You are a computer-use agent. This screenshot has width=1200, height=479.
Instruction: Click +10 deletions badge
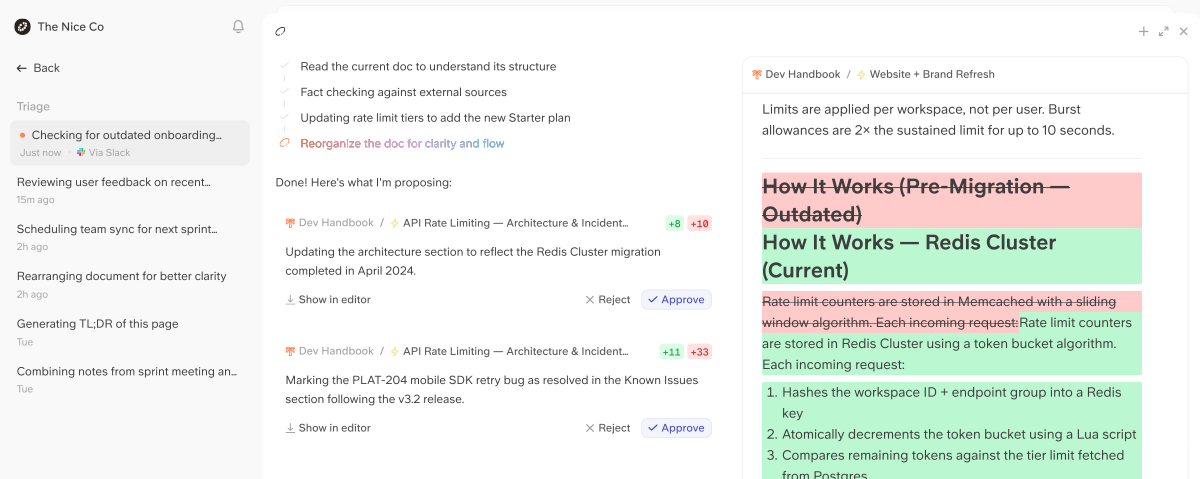click(x=699, y=223)
